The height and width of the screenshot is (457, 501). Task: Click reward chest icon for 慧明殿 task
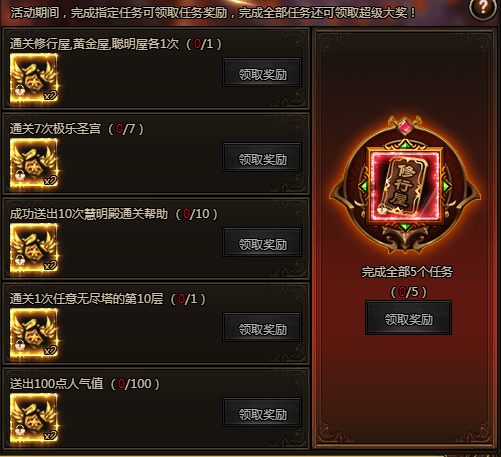pyautogui.click(x=34, y=247)
